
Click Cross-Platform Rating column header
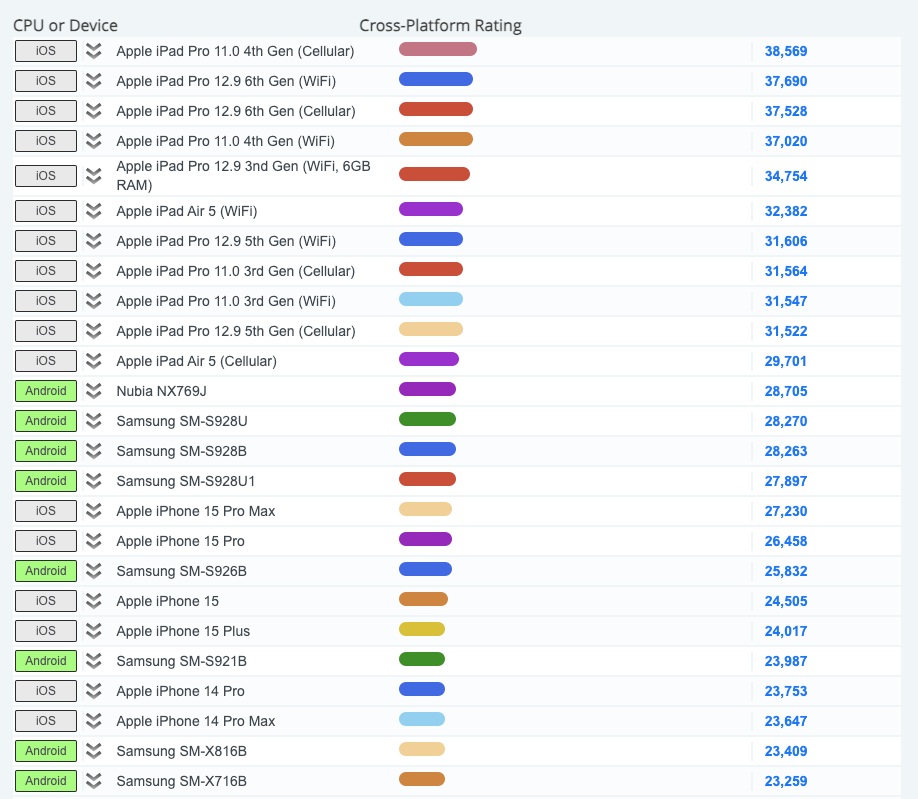440,26
